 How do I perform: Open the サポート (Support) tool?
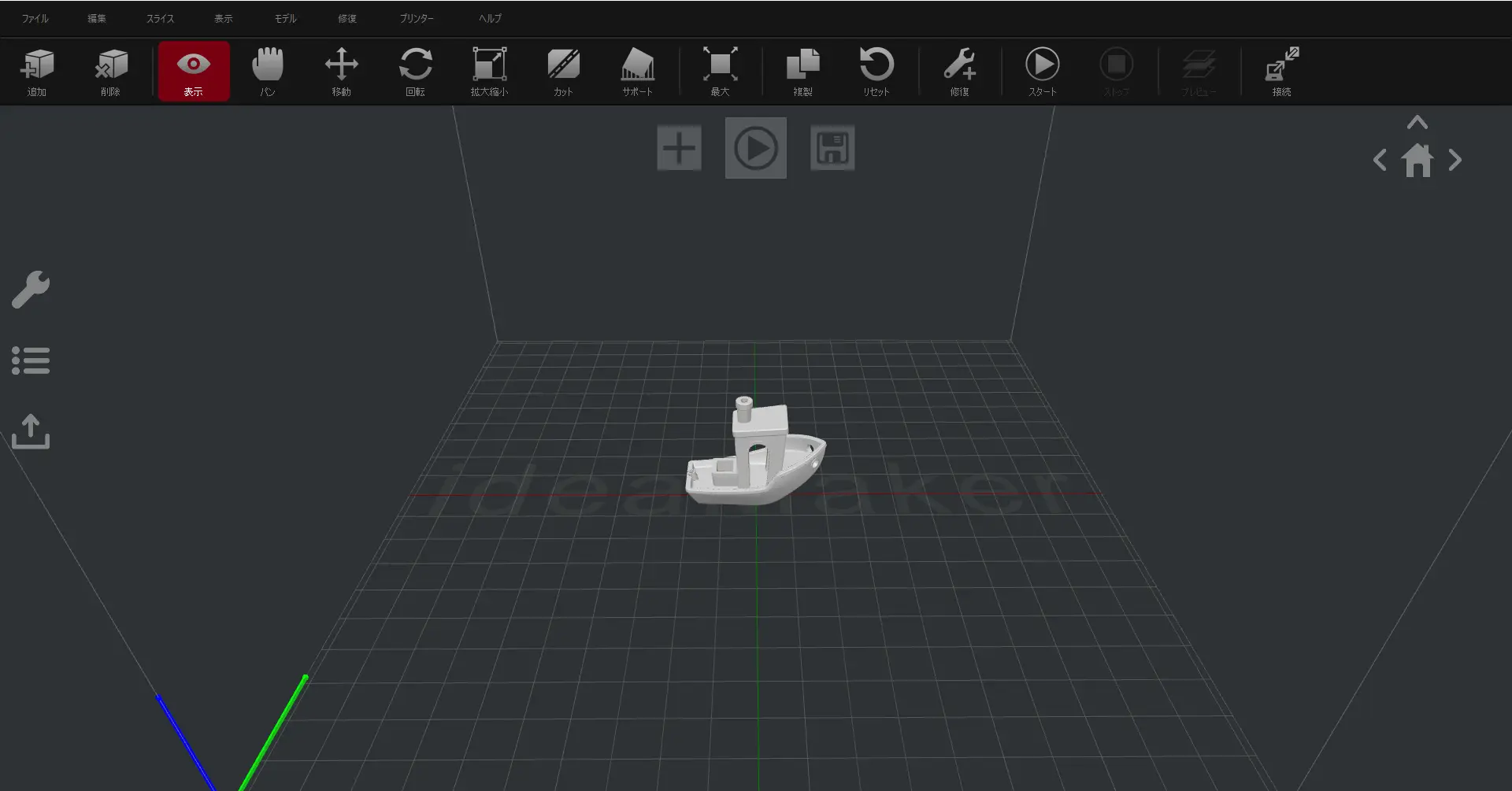coord(637,71)
